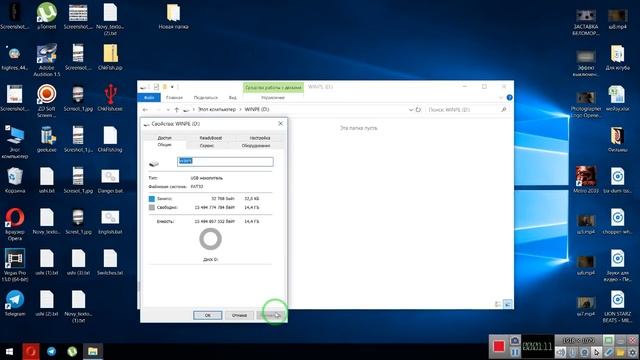Open Opera from the taskbar

tap(31, 351)
